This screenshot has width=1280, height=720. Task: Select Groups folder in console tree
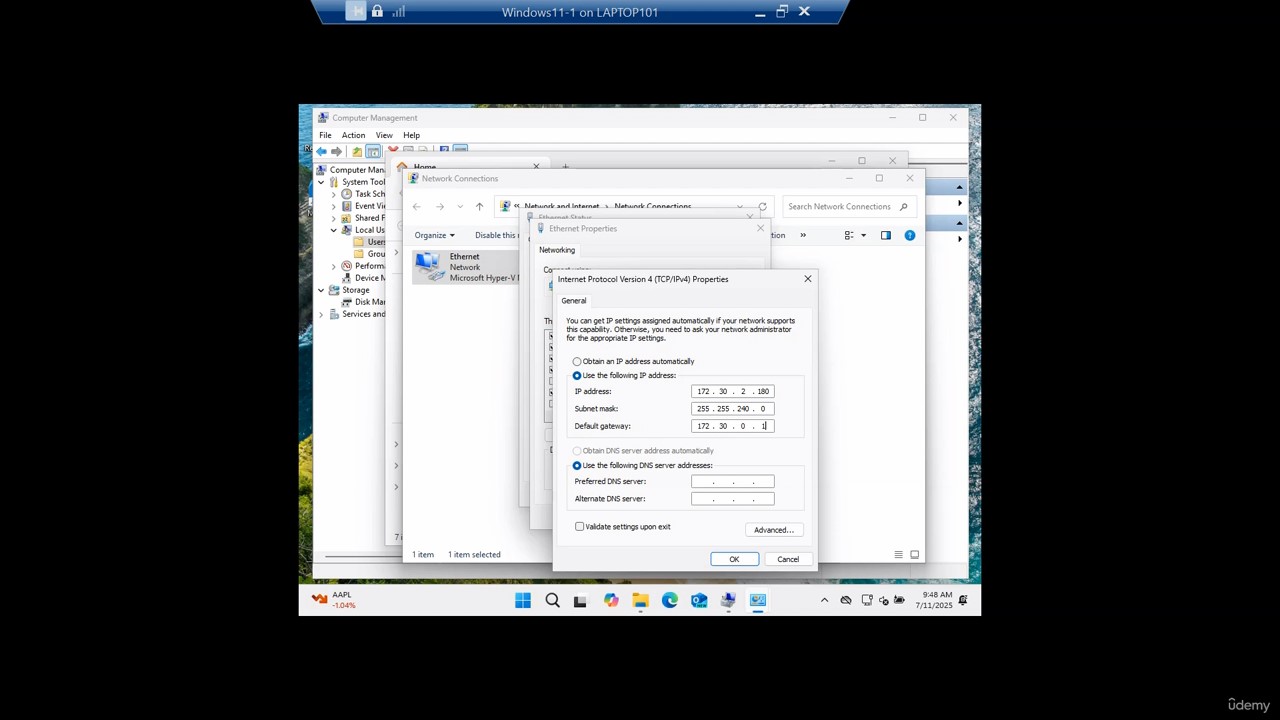coord(368,254)
